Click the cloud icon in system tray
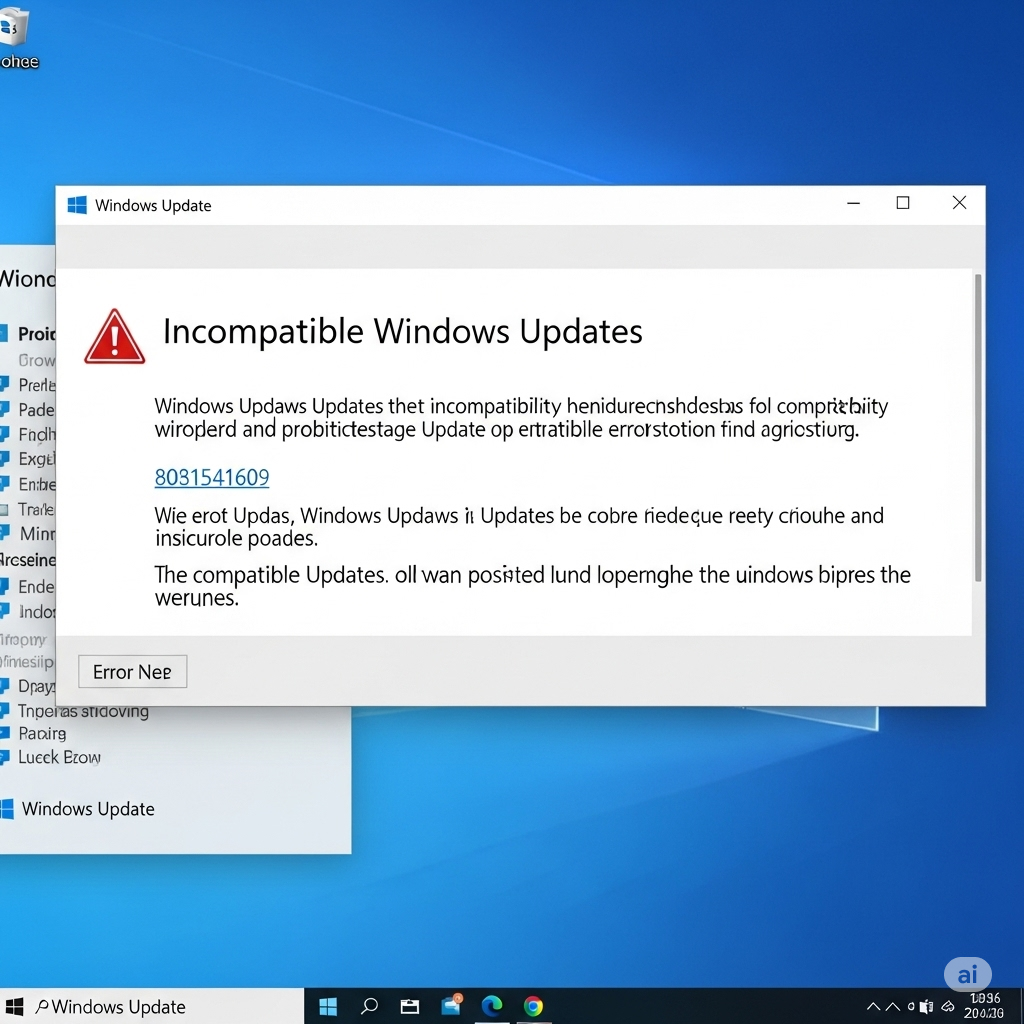 (x=948, y=1007)
